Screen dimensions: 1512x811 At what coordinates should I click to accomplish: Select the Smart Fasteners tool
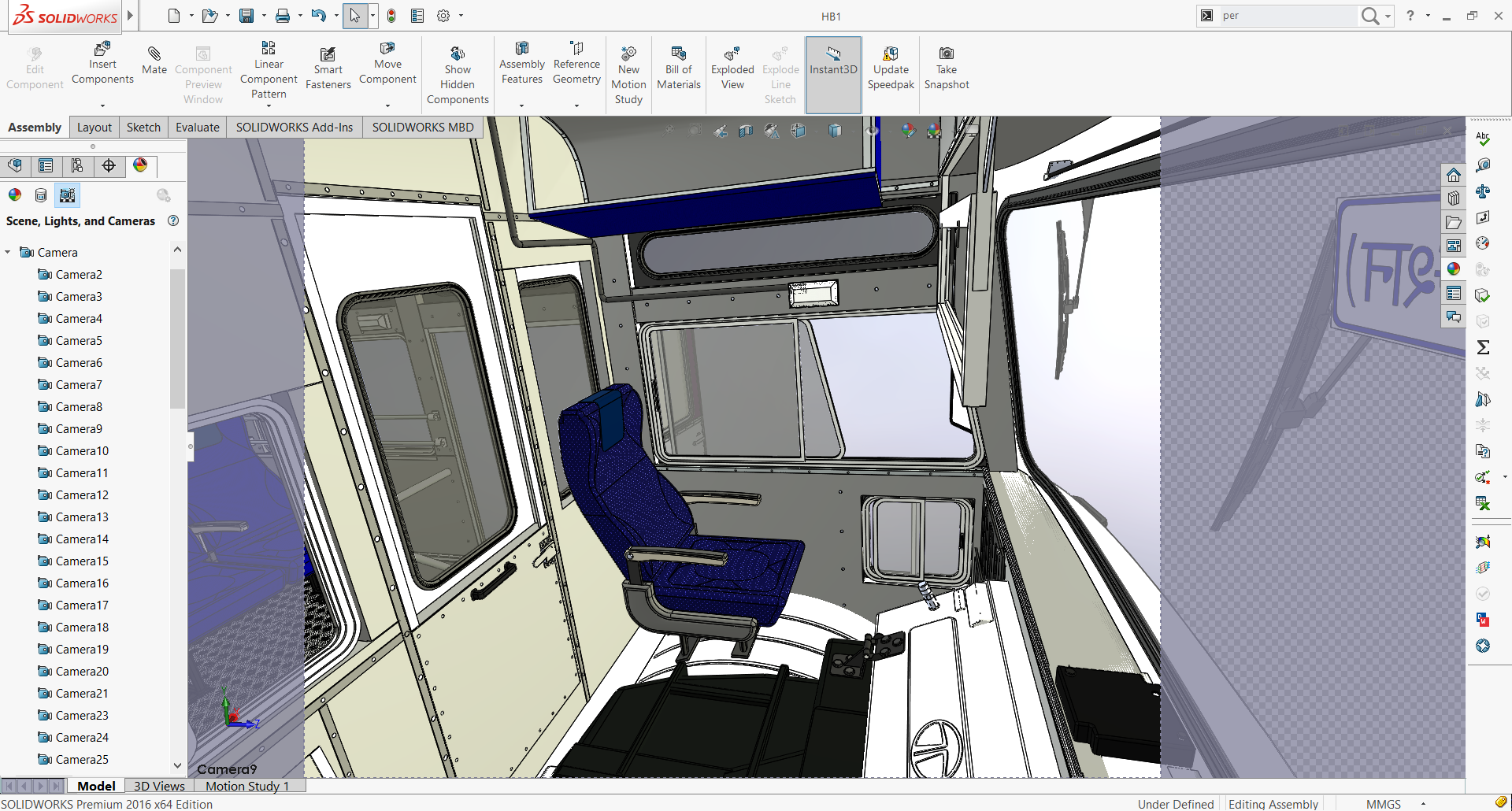pyautogui.click(x=328, y=54)
